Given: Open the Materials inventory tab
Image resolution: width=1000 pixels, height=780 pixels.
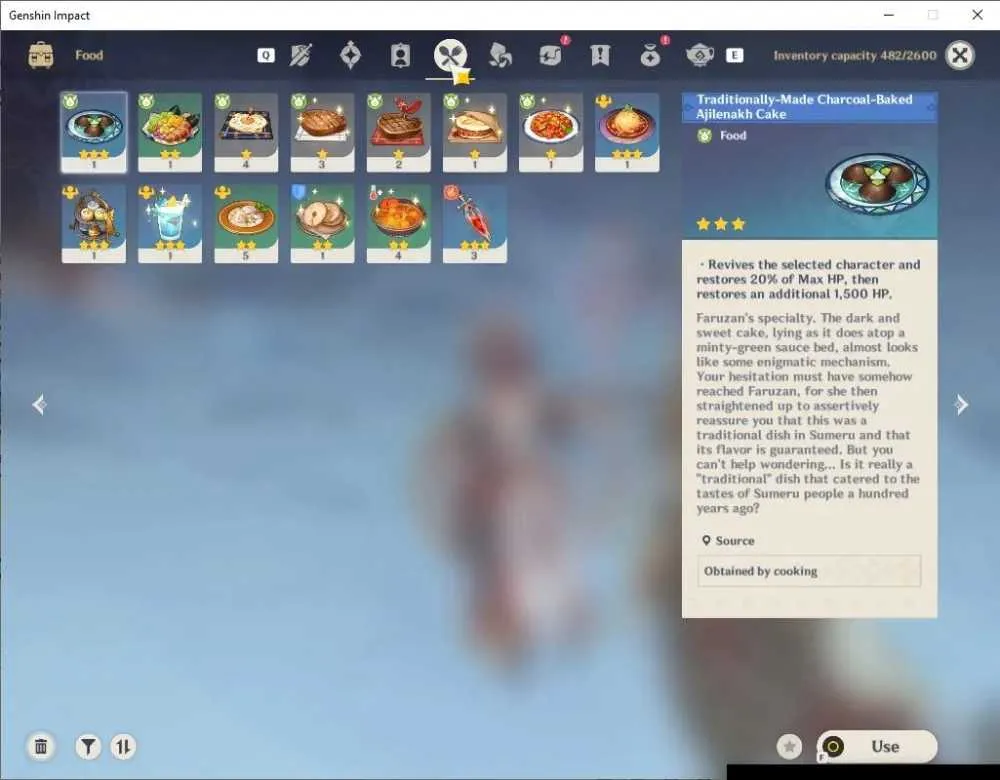Looking at the screenshot, I should (x=500, y=55).
